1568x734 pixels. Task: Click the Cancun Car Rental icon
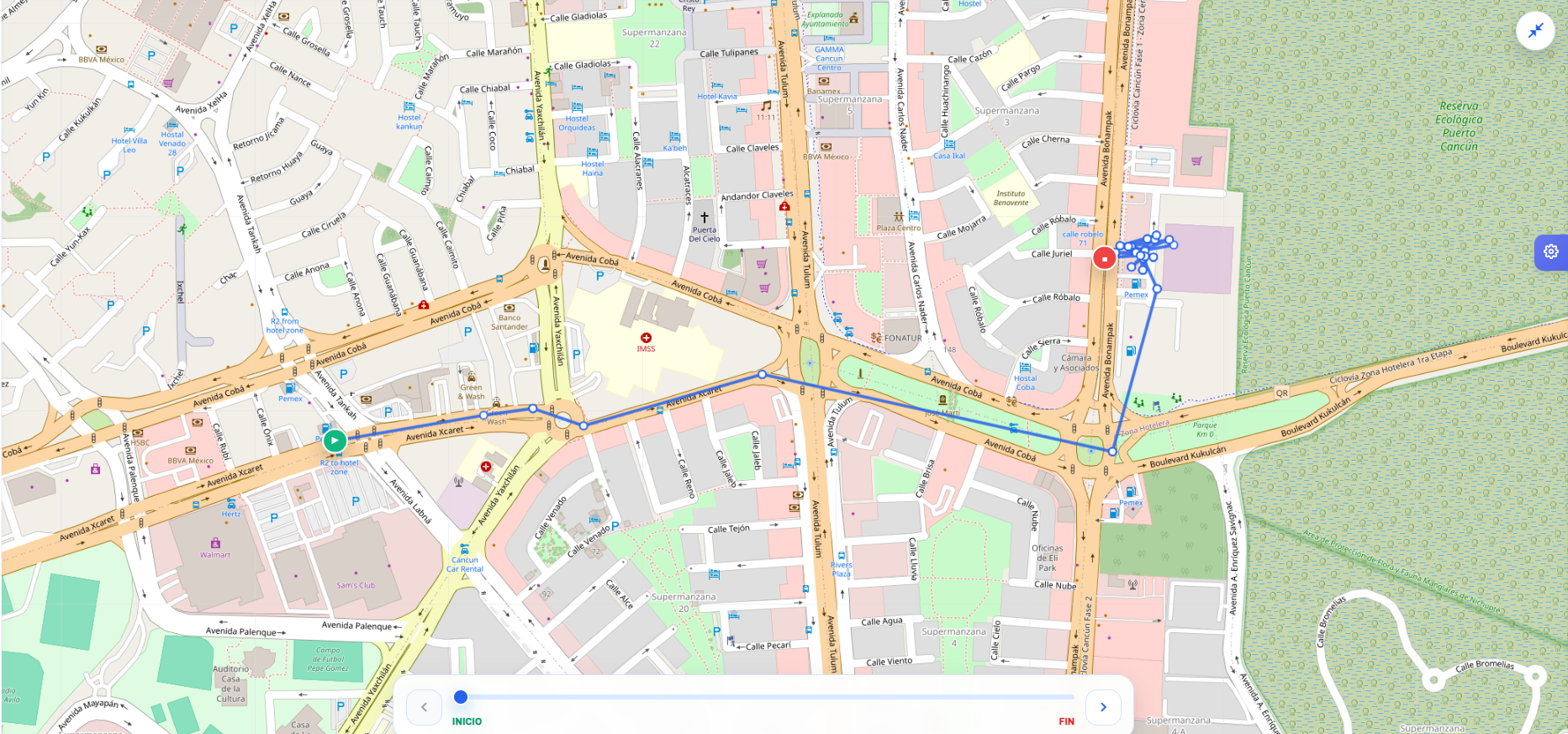[464, 549]
